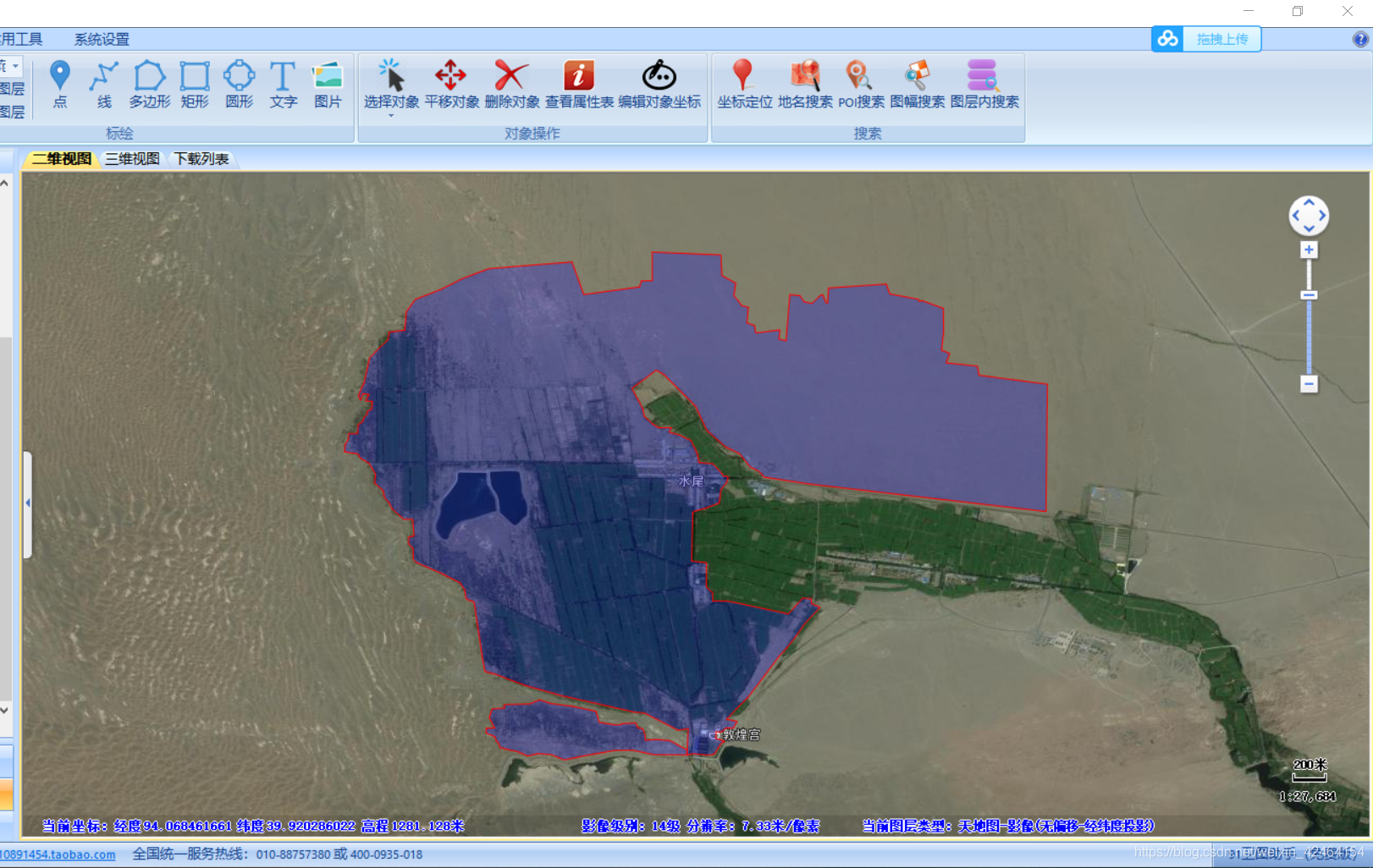
Task: Switch to the 下载列表 tab
Action: pyautogui.click(x=201, y=159)
